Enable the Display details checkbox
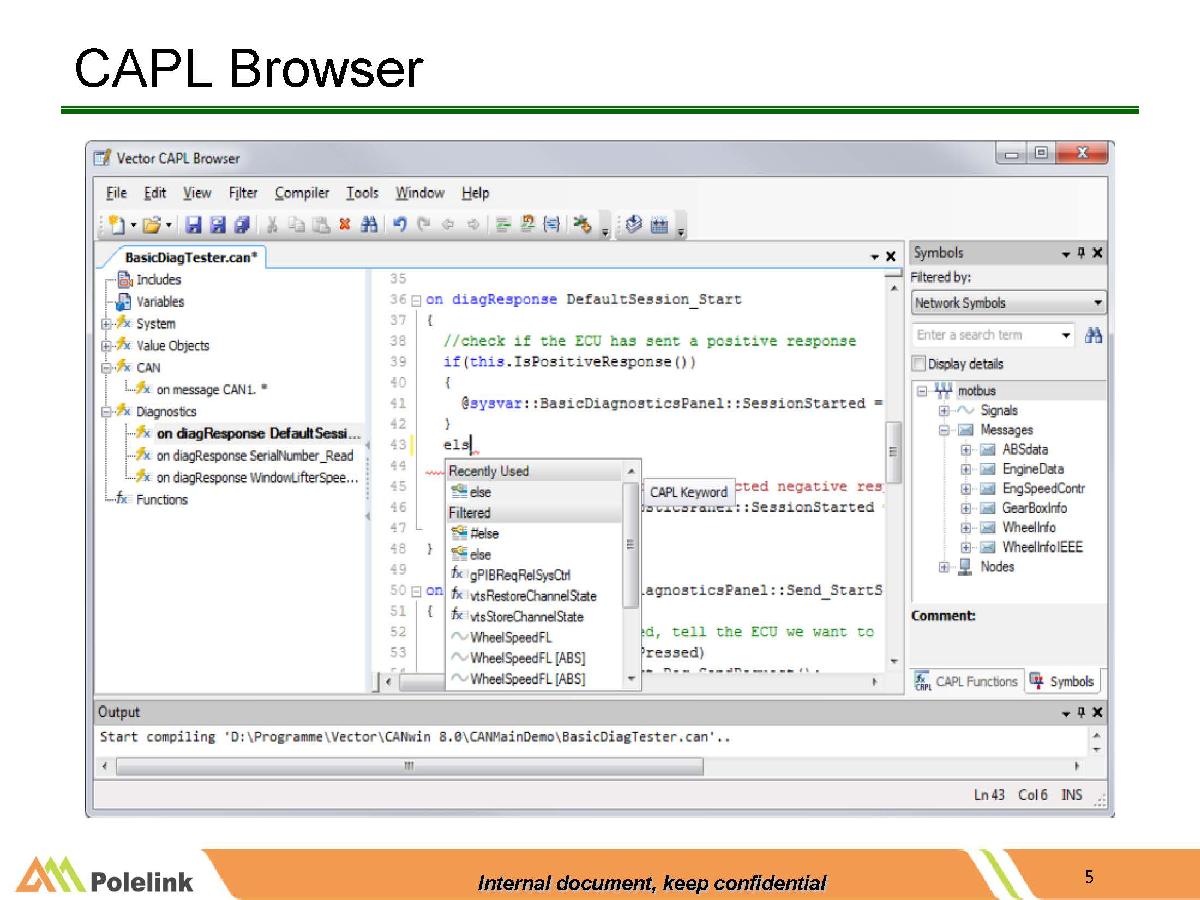Viewport: 1200px width, 900px height. pos(919,364)
